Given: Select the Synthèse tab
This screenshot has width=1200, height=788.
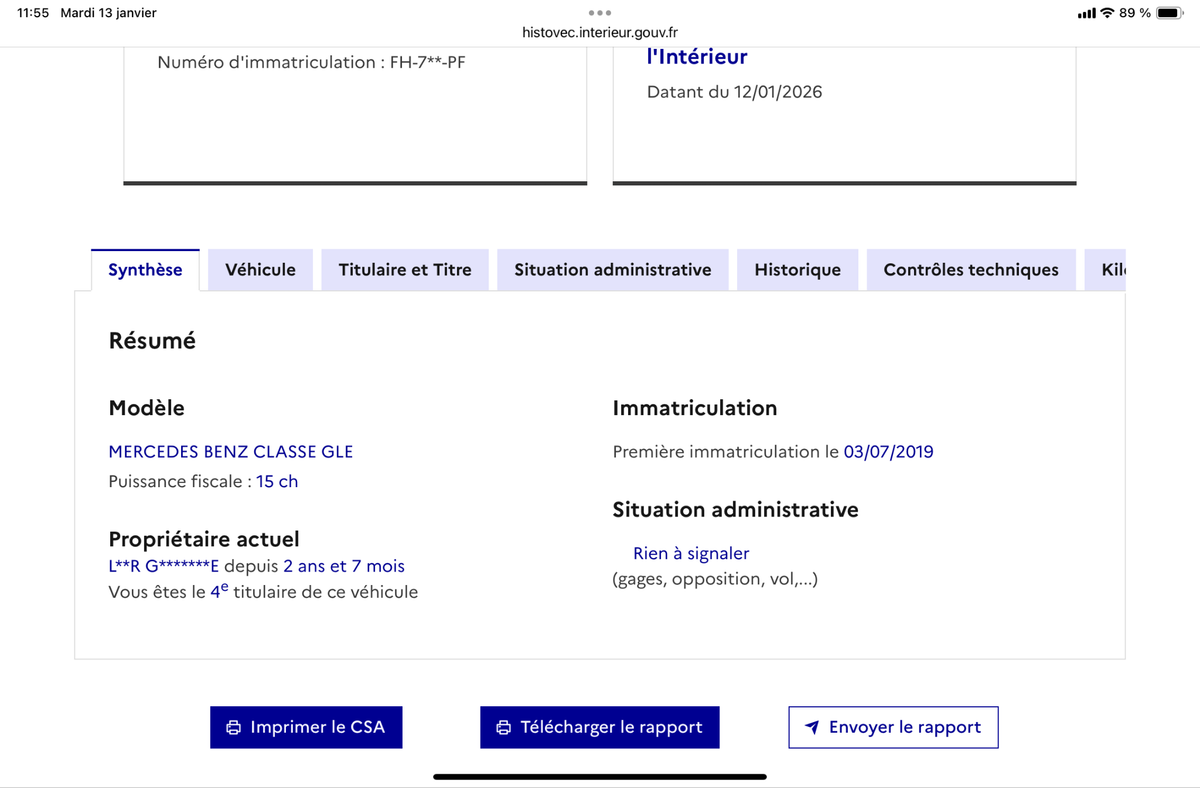Looking at the screenshot, I should tap(145, 270).
